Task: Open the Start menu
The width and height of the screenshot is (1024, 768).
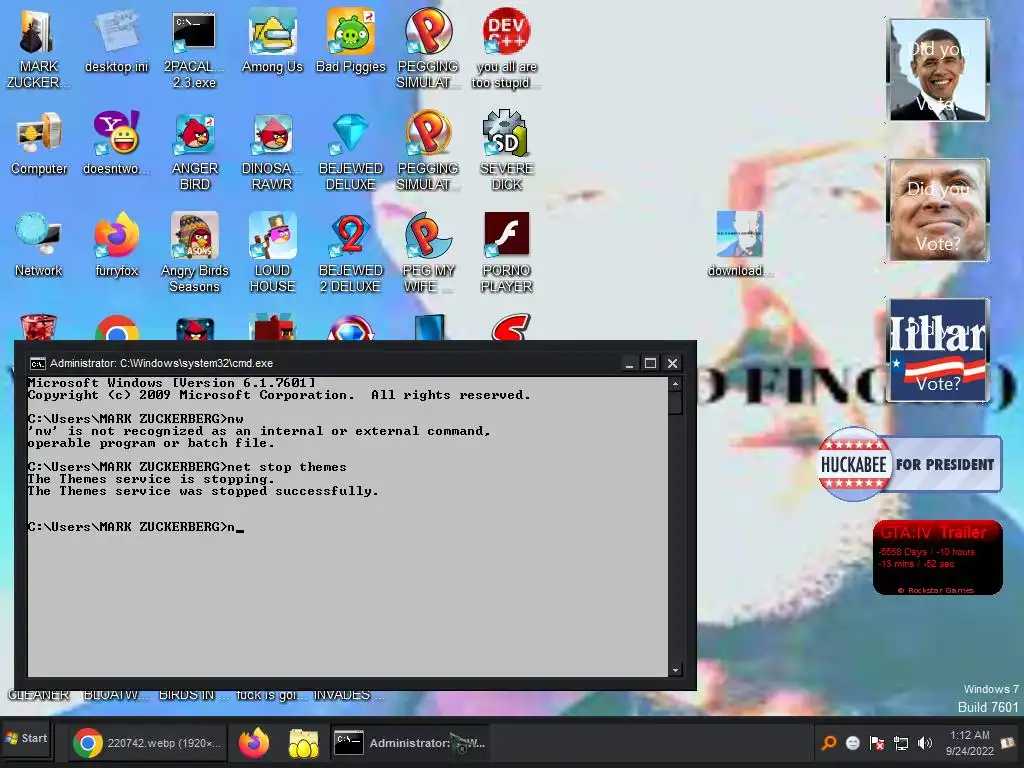Action: pos(25,739)
